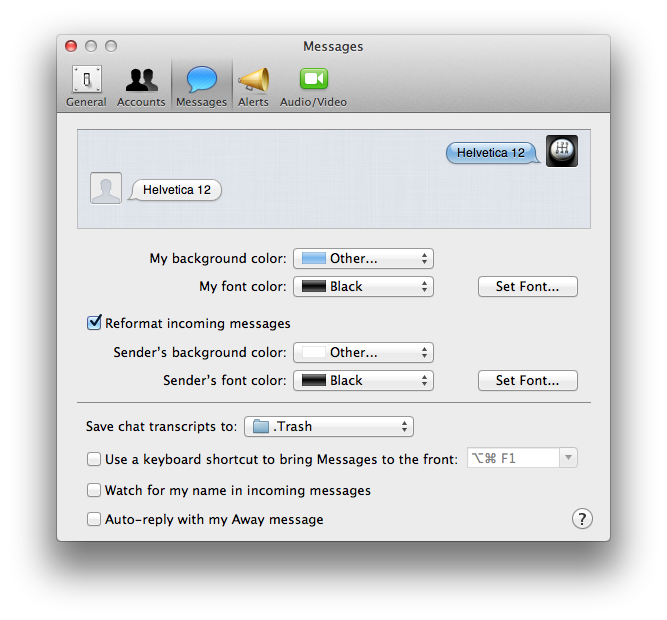Click the white Sender's background color swatch
This screenshot has width=667, height=620.
314,353
